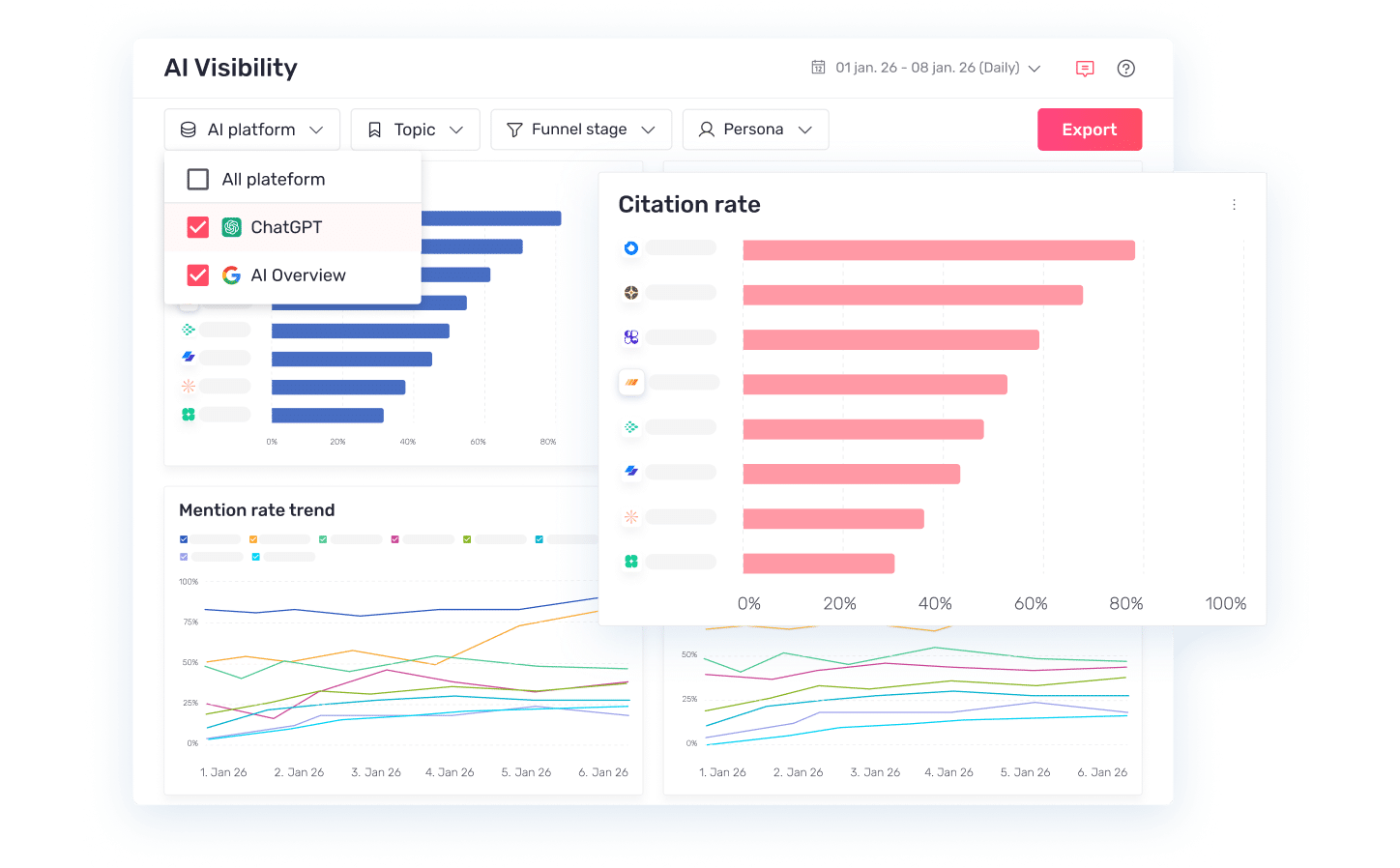Image resolution: width=1400 pixels, height=868 pixels.
Task: Toggle the lavender legend checkbox in Mention rate trend
Action: click(x=184, y=557)
